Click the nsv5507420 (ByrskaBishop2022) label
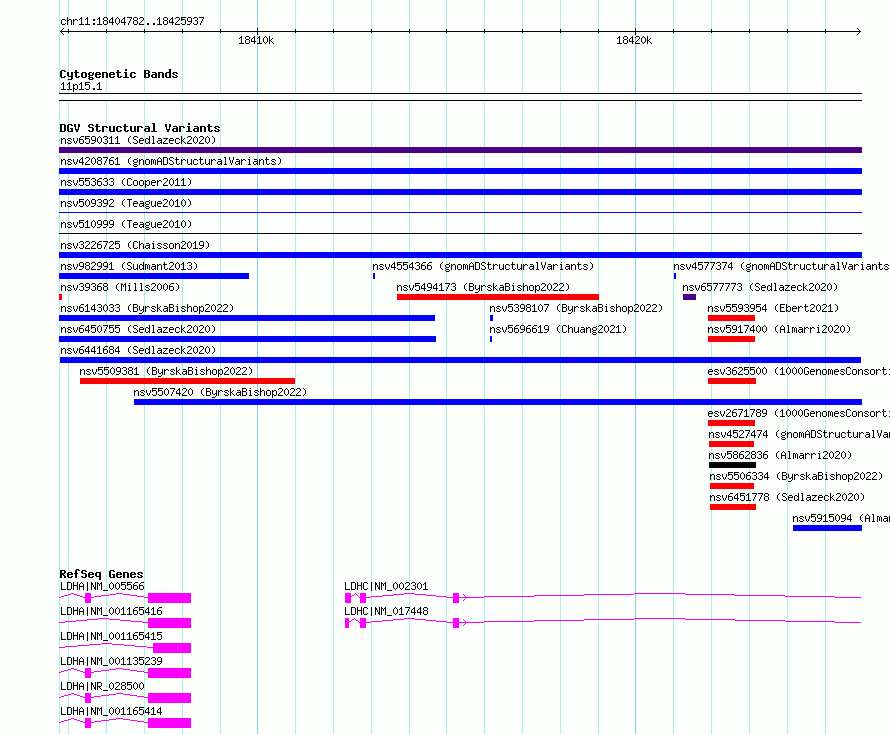 coord(220,392)
